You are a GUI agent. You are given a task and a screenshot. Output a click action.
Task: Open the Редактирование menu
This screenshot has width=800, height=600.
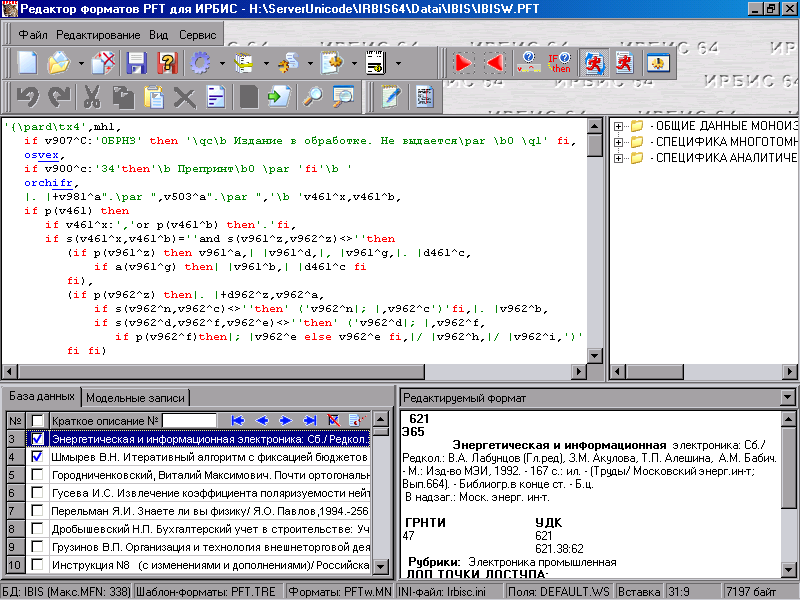click(x=98, y=34)
